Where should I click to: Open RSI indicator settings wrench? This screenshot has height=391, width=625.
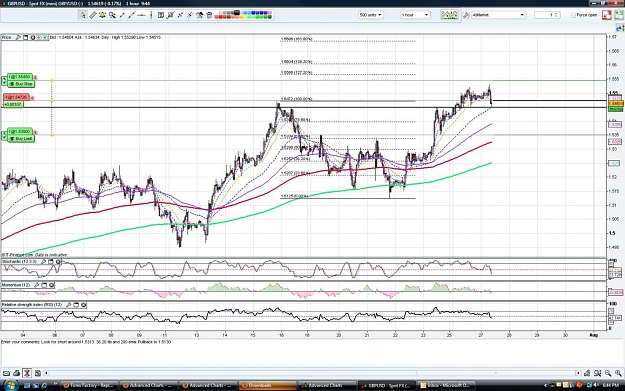pyautogui.click(x=69, y=305)
